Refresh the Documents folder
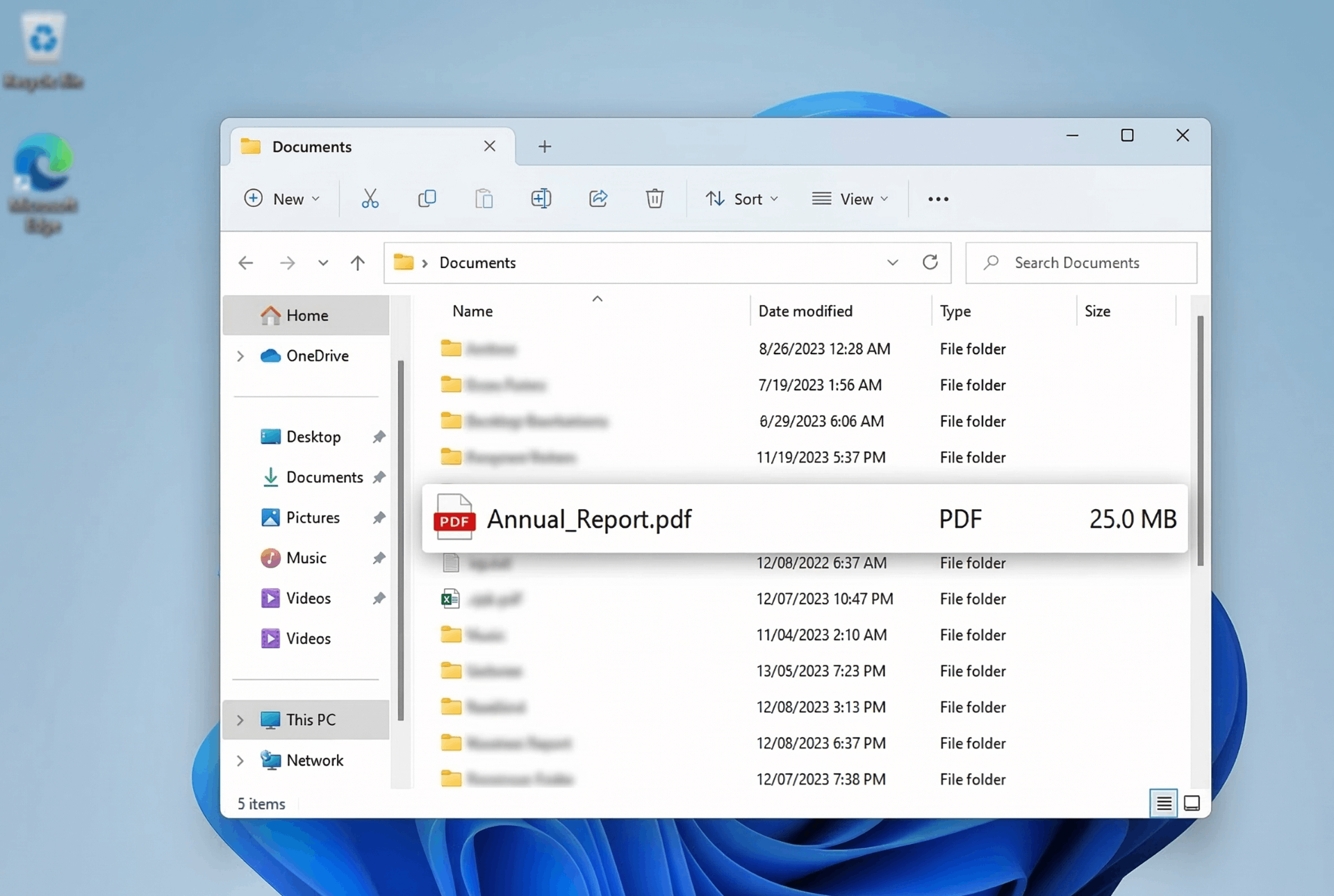The image size is (1334, 896). coord(930,263)
